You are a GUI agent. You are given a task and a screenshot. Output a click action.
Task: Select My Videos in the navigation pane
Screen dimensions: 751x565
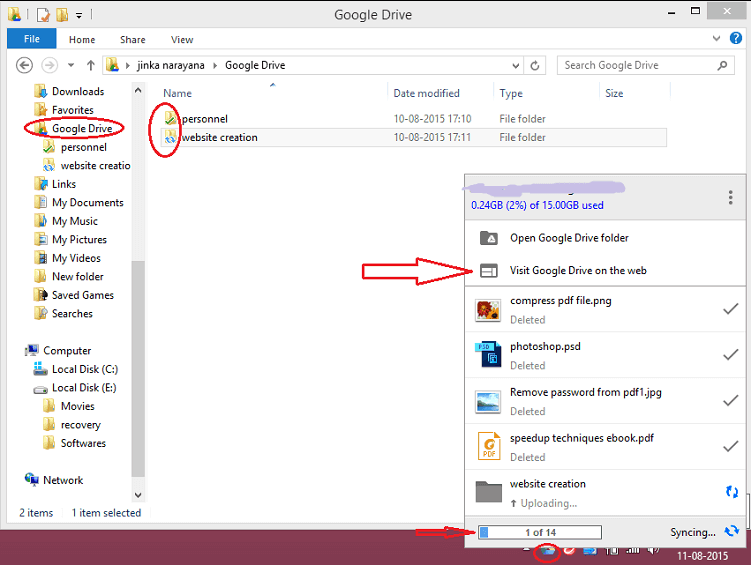tap(76, 258)
